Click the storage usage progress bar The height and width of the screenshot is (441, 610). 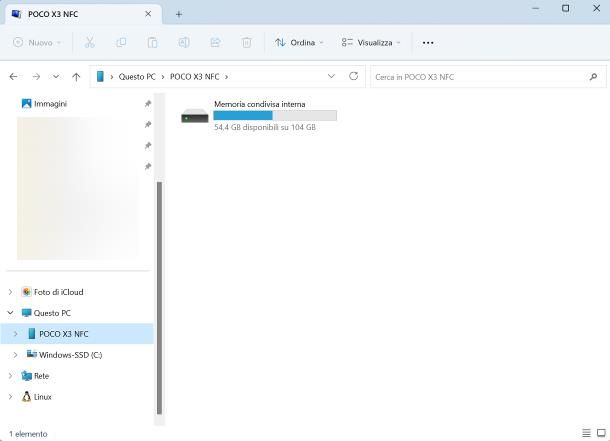click(275, 116)
